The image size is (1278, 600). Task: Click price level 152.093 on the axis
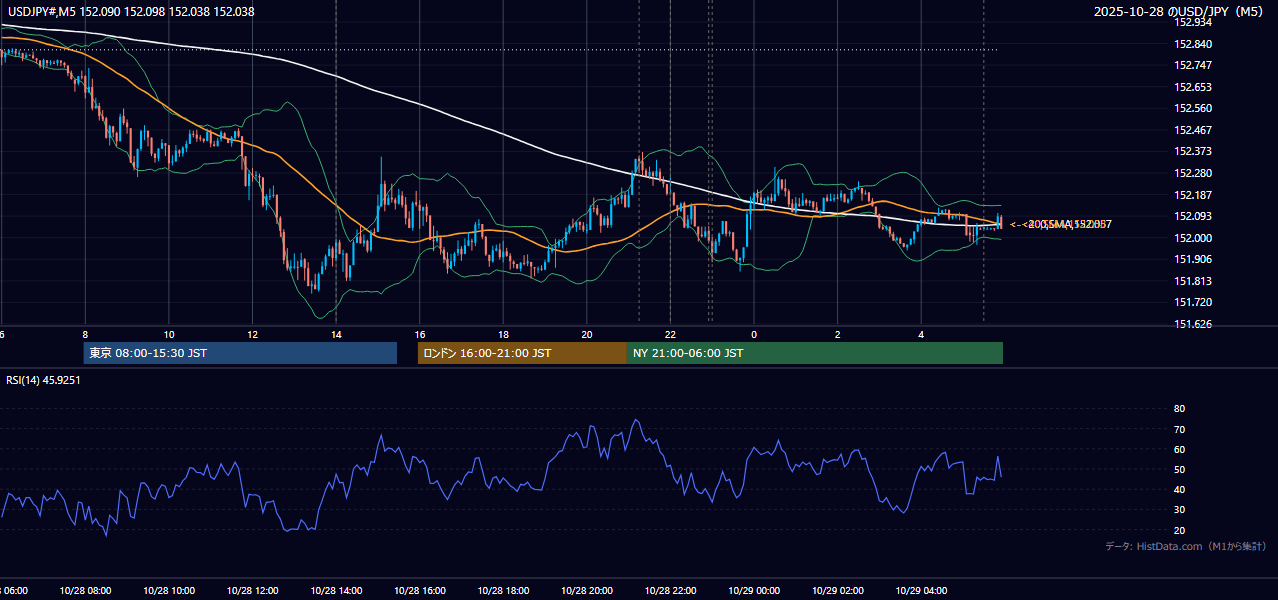tap(1193, 216)
